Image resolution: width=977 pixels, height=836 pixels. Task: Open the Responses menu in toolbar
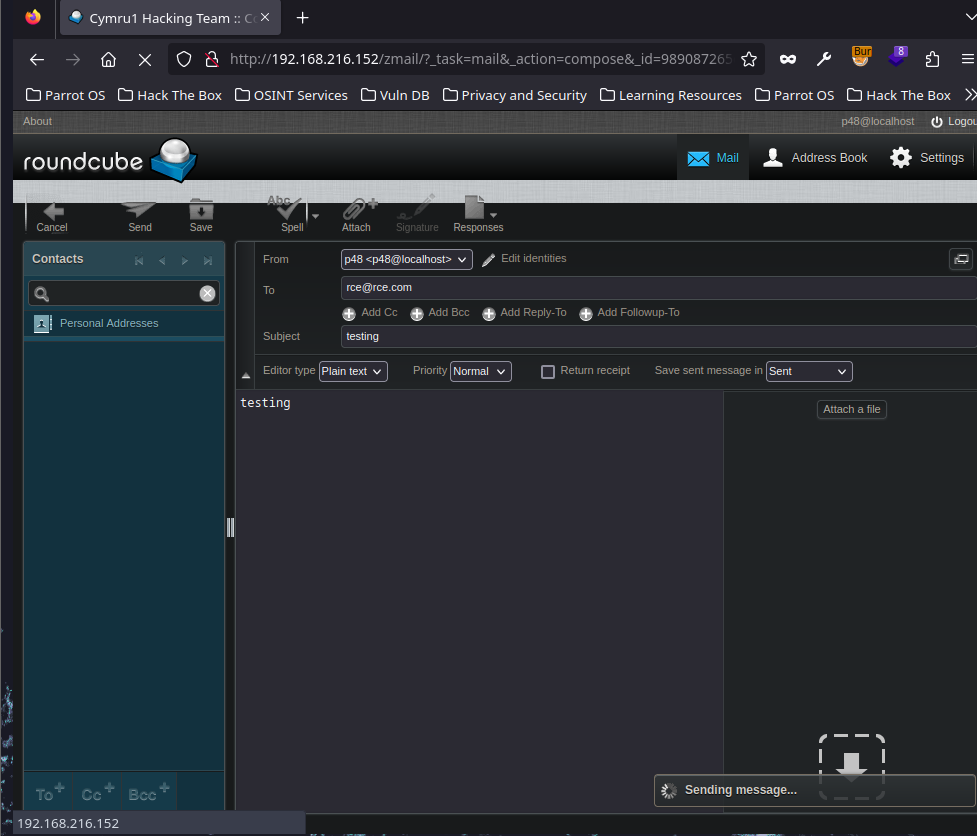click(478, 214)
